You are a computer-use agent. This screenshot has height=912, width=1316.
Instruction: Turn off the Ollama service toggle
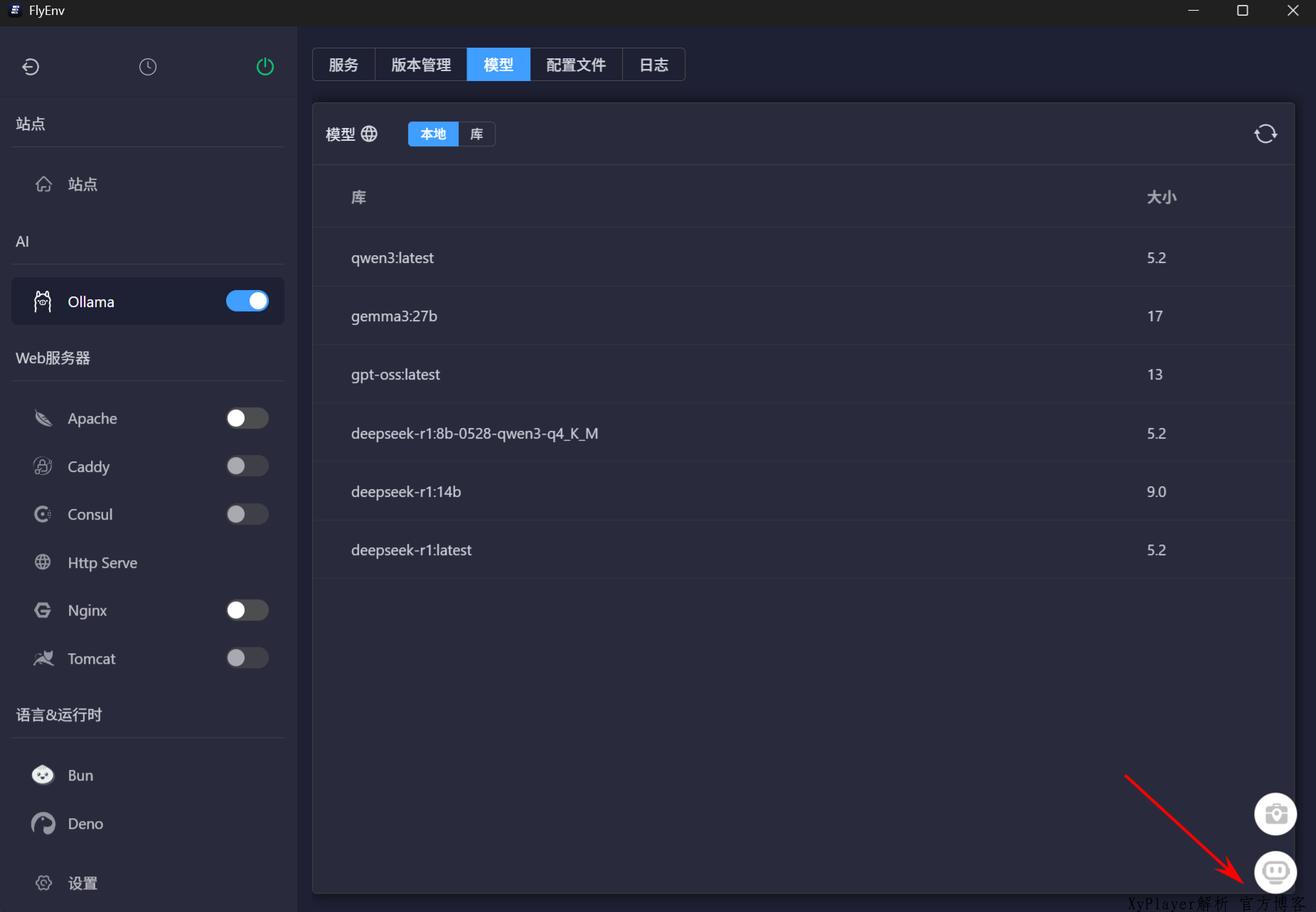point(247,301)
